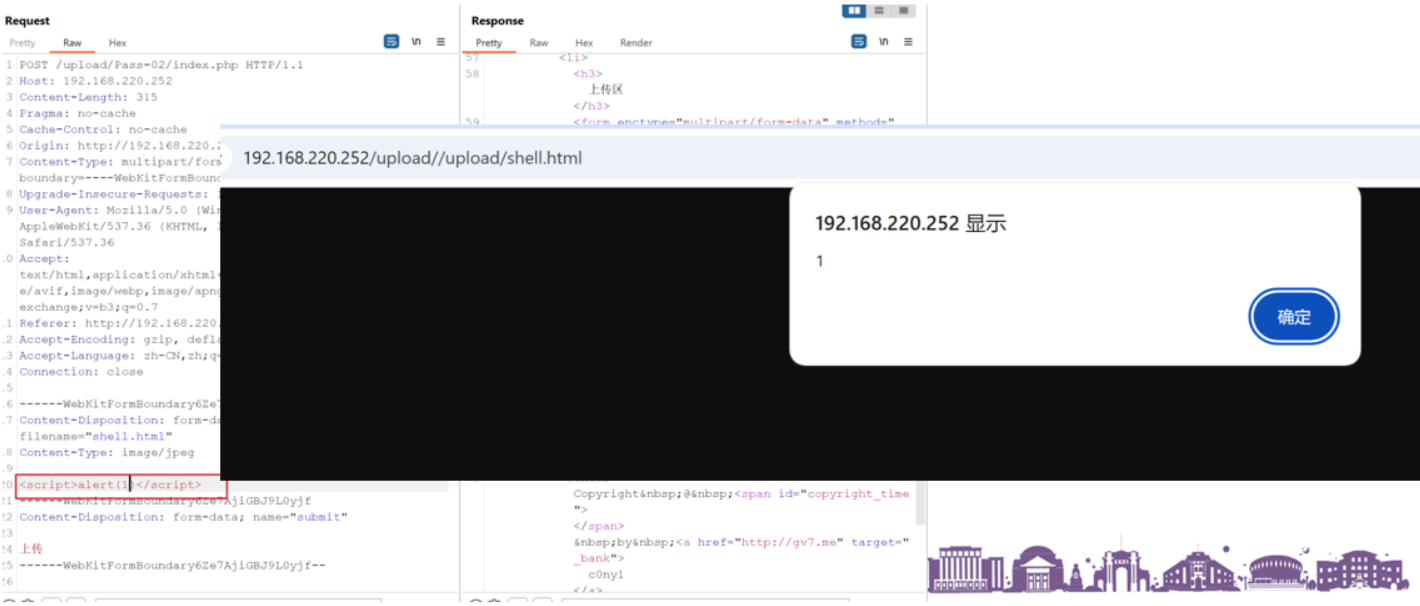Click the Content-Type: image/jpeg line
Image resolution: width=1420 pixels, height=606 pixels.
coord(106,452)
